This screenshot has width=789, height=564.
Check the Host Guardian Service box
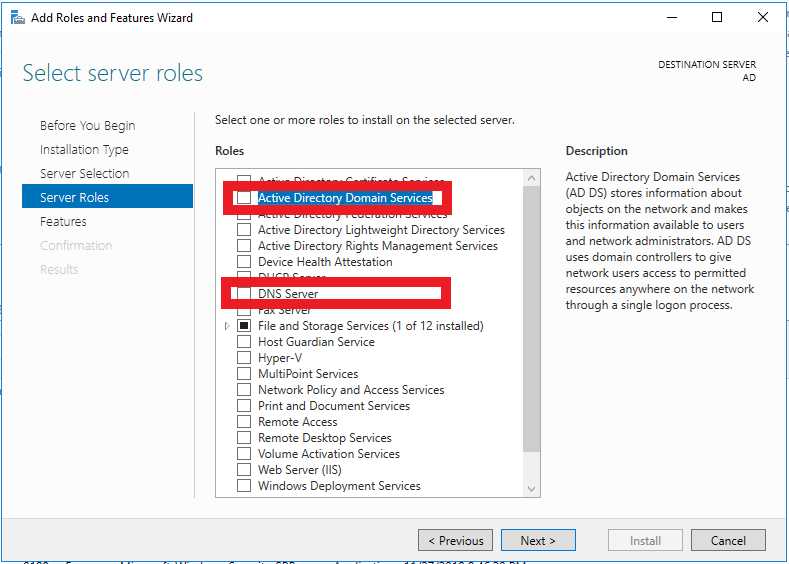(x=244, y=342)
